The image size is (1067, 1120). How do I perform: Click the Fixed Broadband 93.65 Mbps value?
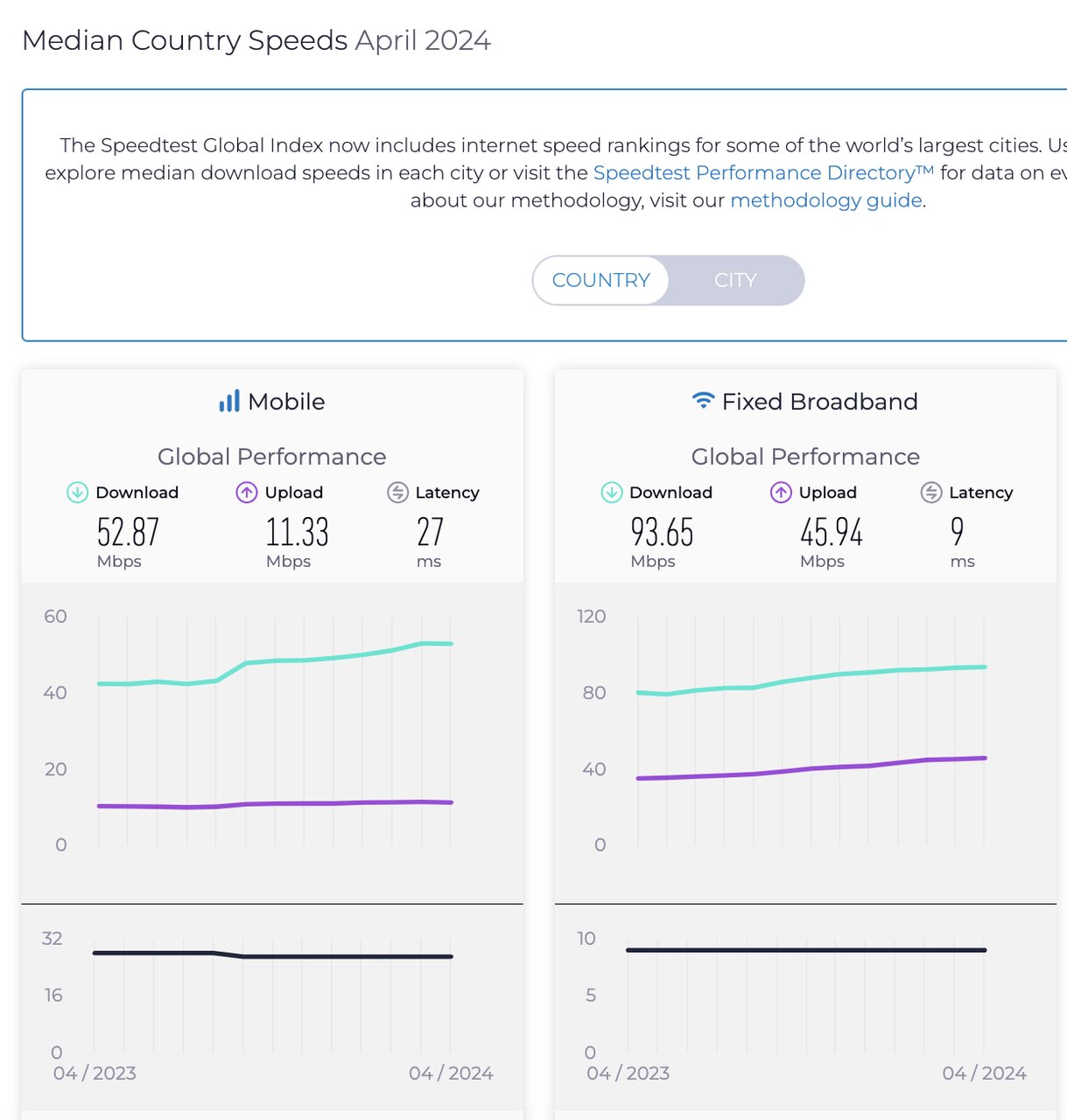point(662,532)
